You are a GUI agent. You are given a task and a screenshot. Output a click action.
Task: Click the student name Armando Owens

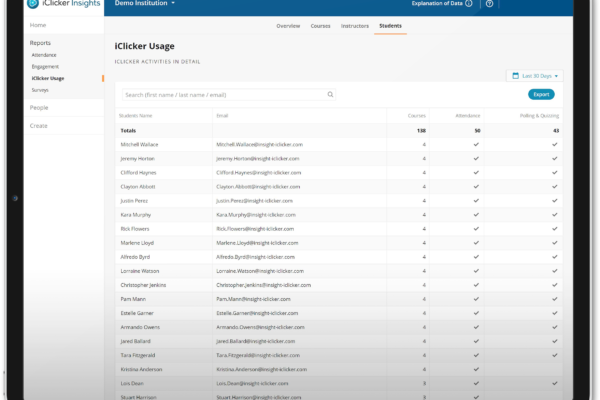tap(140, 327)
